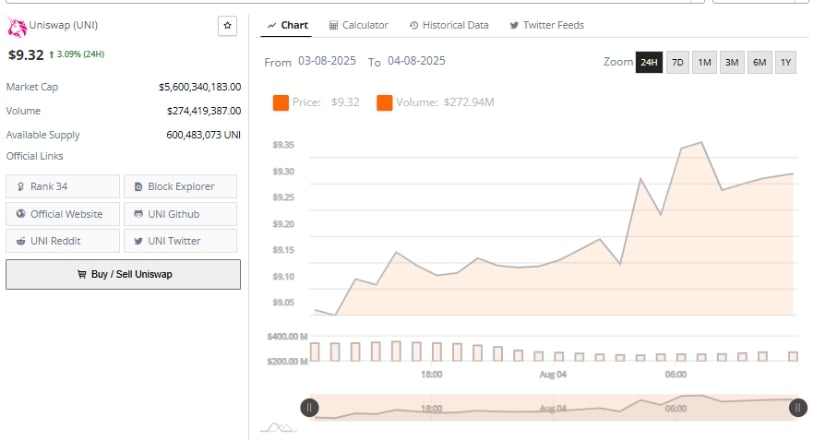825x440 pixels.
Task: Click the $9.05 y-axis label
Action: click(283, 303)
